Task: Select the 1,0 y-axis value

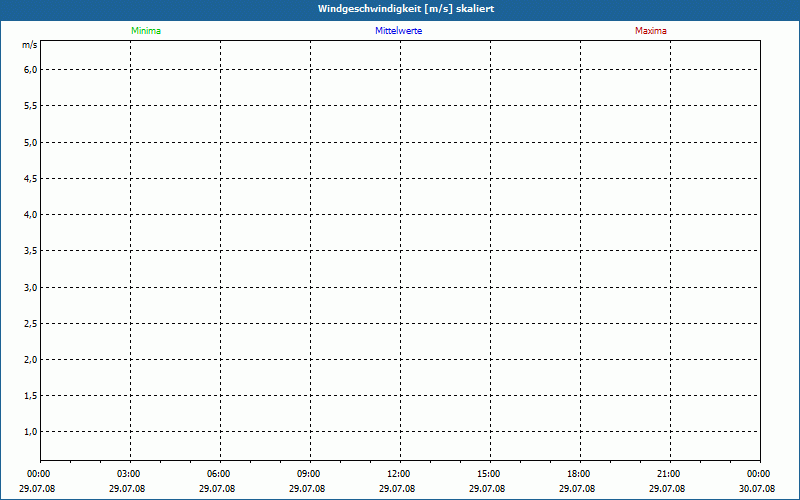Action: (x=30, y=432)
